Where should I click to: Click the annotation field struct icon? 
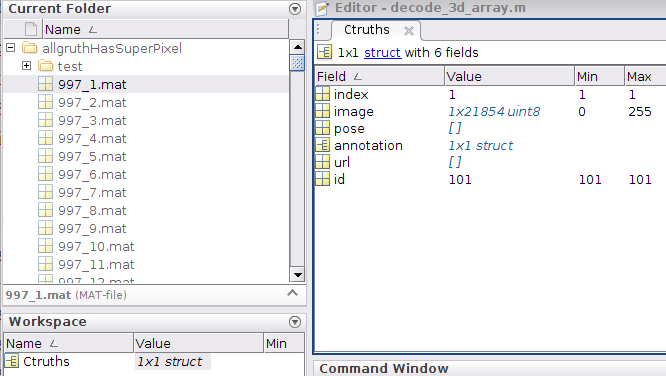(x=322, y=145)
